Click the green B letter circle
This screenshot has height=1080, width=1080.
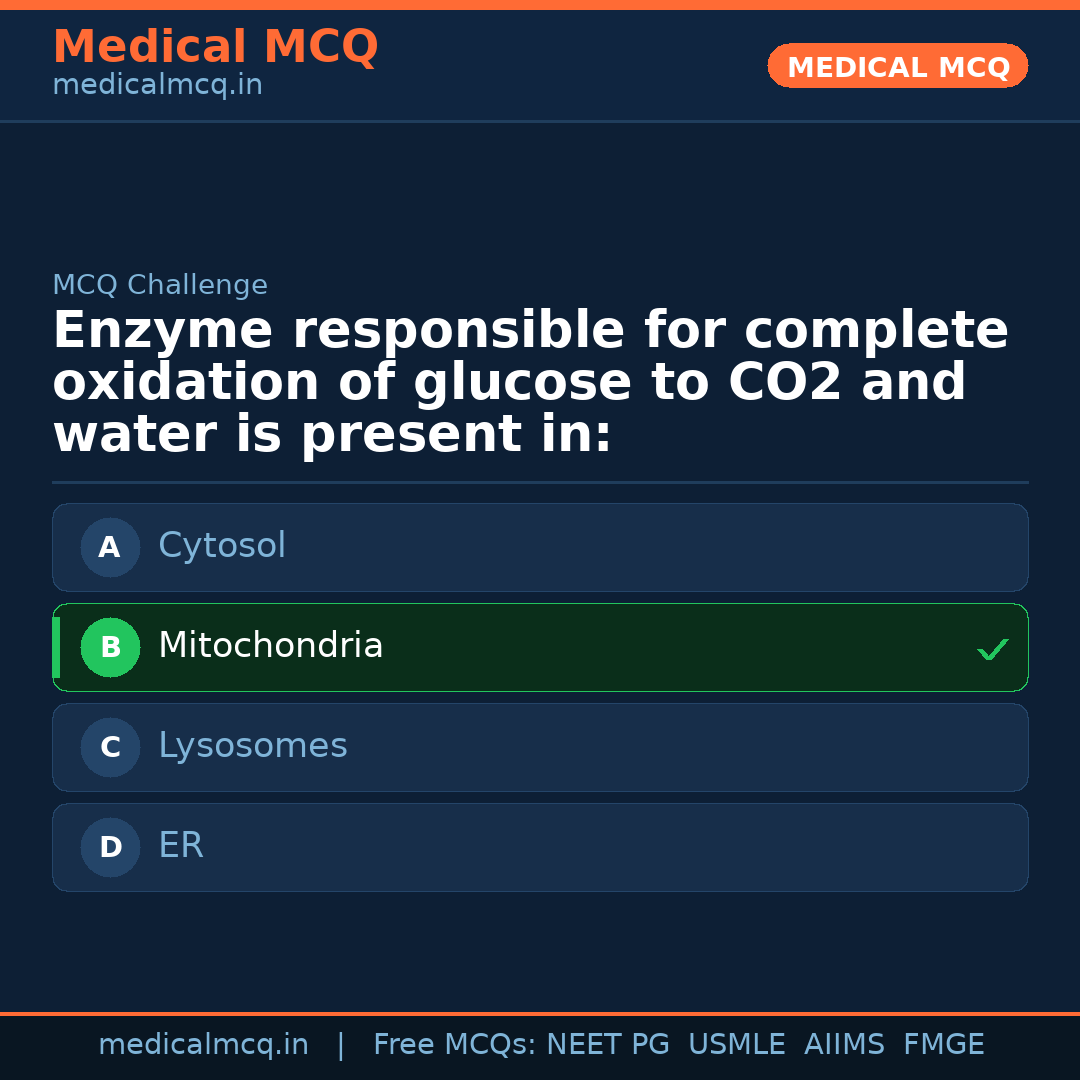(x=110, y=647)
